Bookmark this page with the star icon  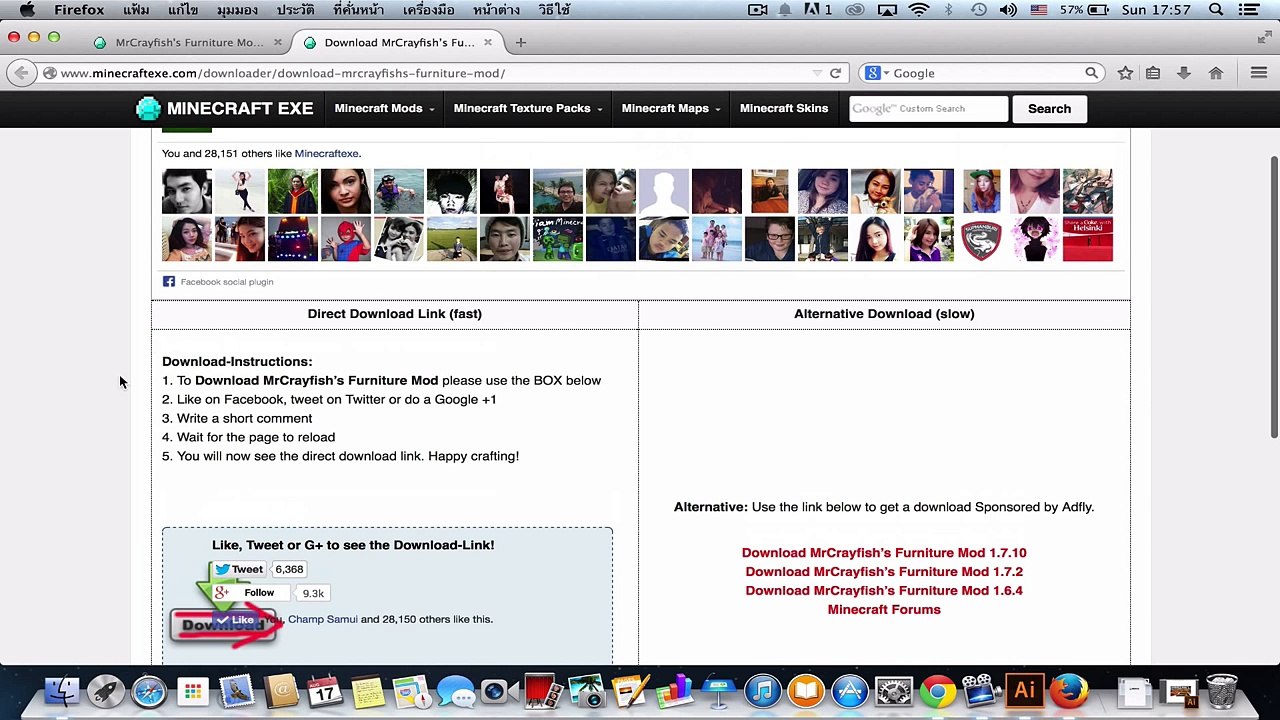(1125, 73)
